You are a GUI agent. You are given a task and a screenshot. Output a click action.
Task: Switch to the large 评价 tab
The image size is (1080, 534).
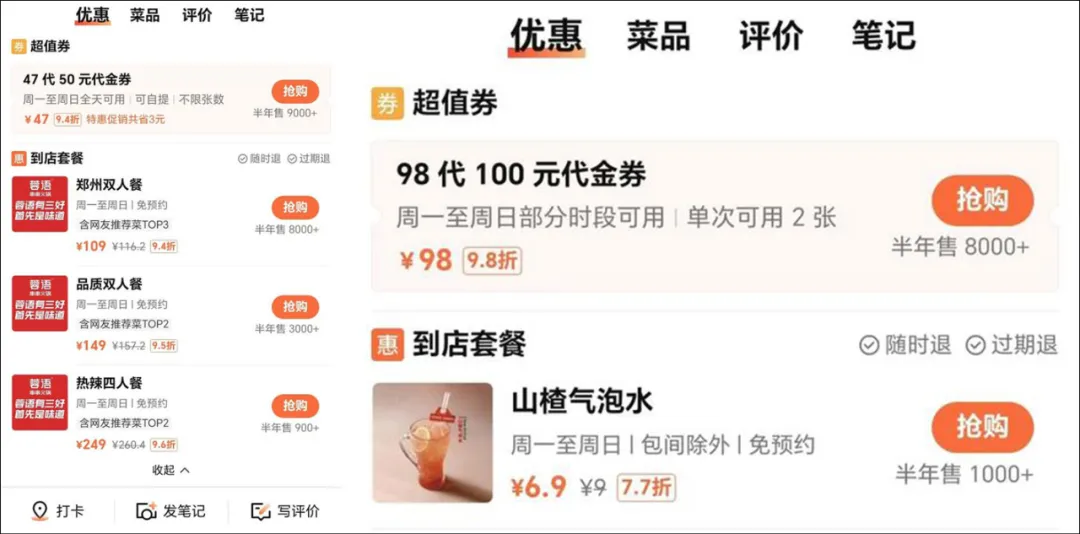771,36
